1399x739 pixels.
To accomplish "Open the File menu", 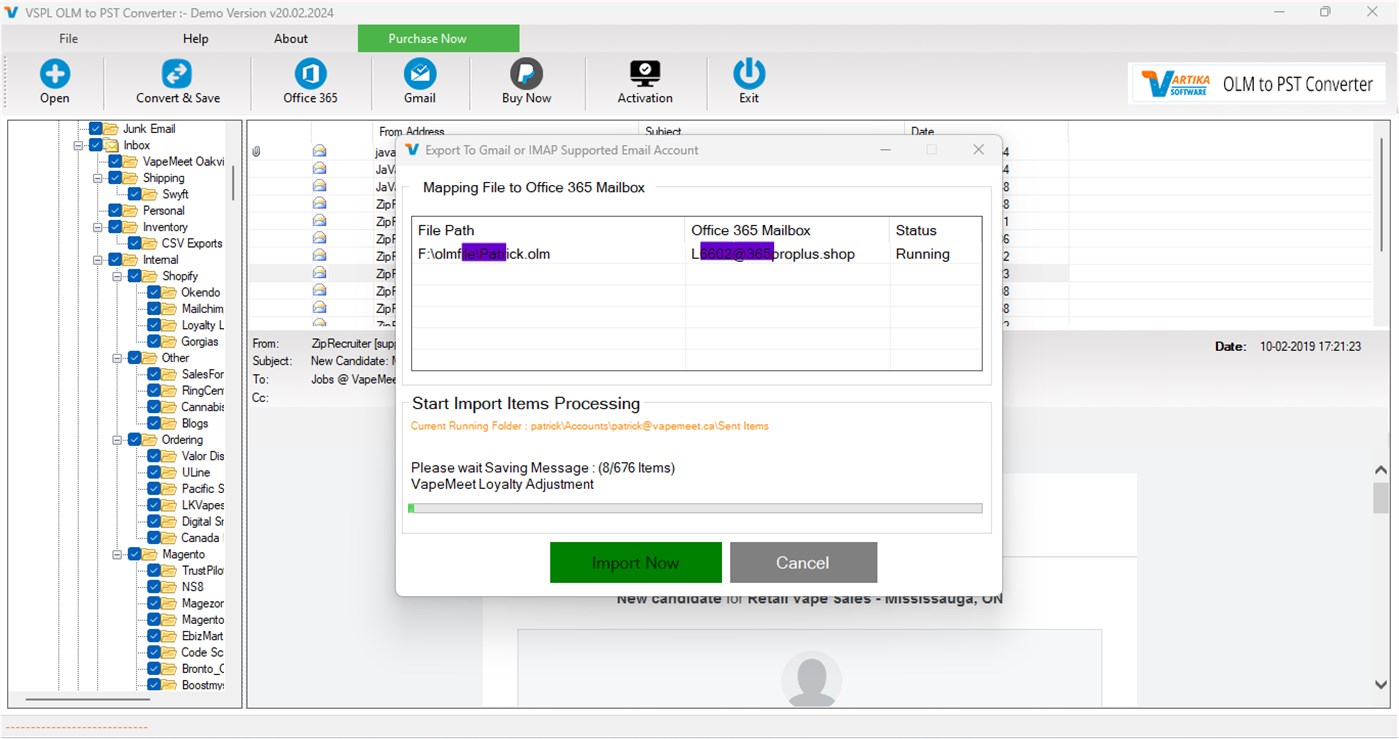I will point(67,38).
